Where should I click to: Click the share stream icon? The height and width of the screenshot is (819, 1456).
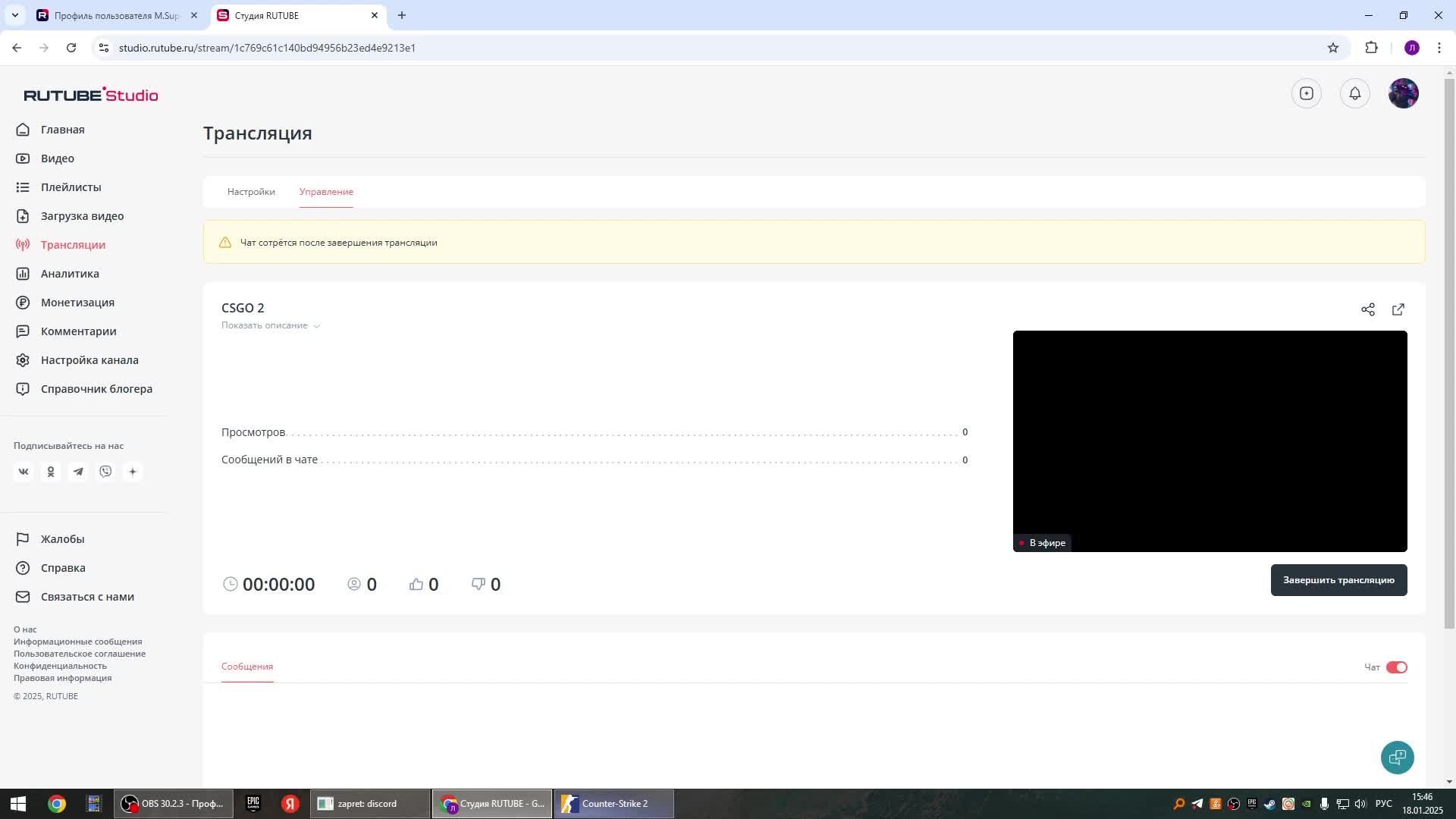(1367, 309)
